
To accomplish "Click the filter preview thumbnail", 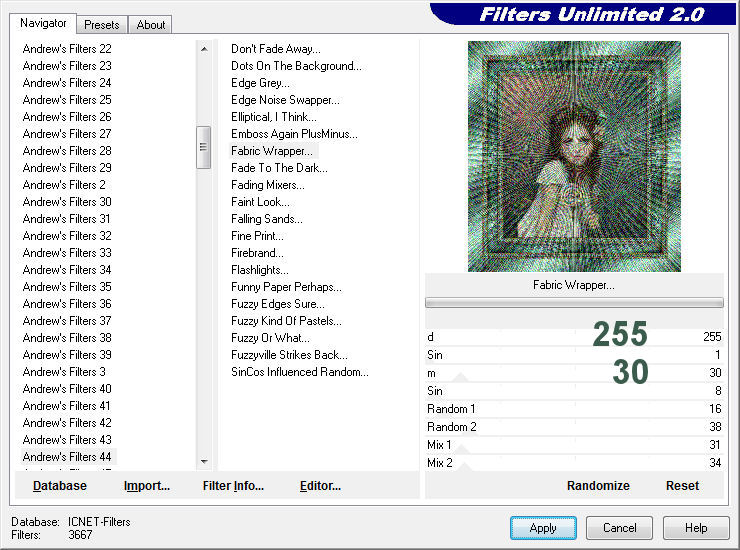I will point(574,156).
